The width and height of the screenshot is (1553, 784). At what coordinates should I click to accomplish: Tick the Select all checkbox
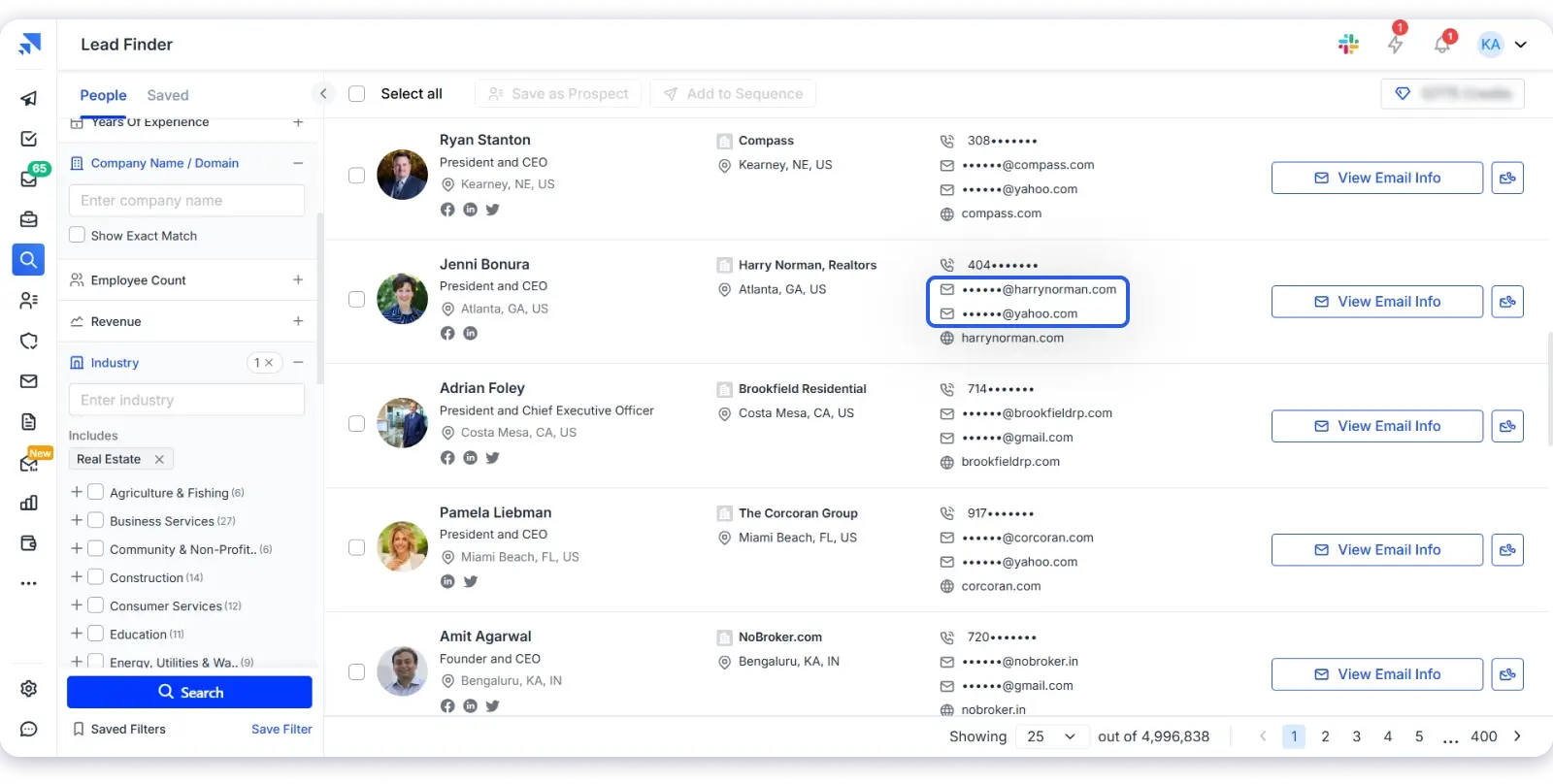(x=356, y=93)
